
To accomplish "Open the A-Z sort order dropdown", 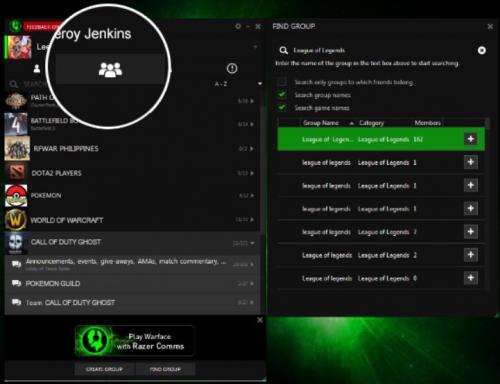I will pyautogui.click(x=238, y=84).
